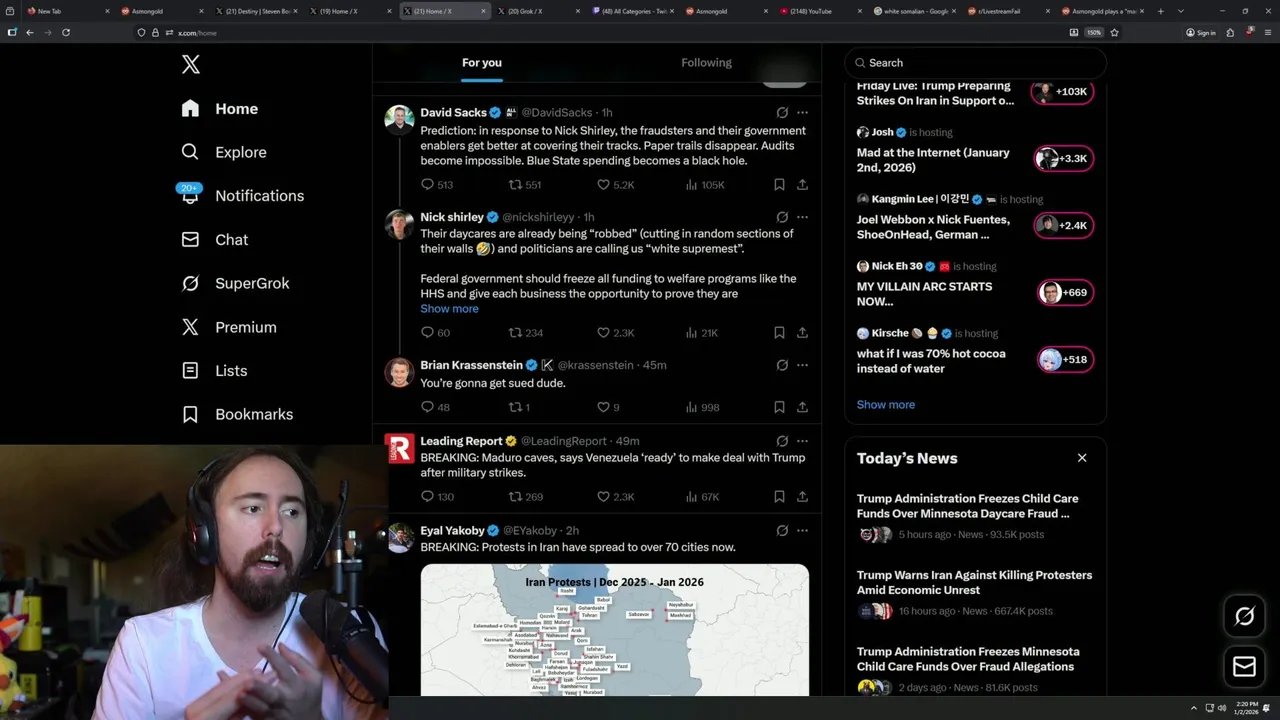Open the Home sidebar item
This screenshot has width=1280, height=720.
click(x=220, y=109)
